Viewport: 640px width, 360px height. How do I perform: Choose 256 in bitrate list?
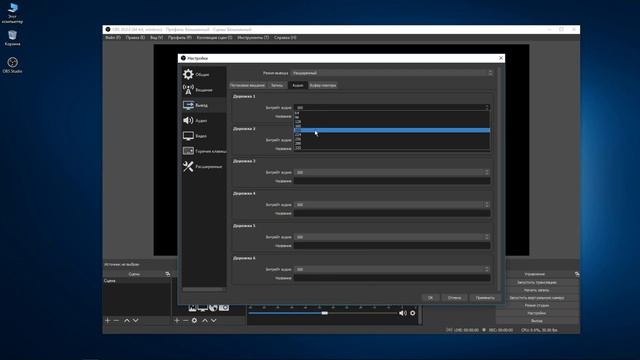(392, 139)
